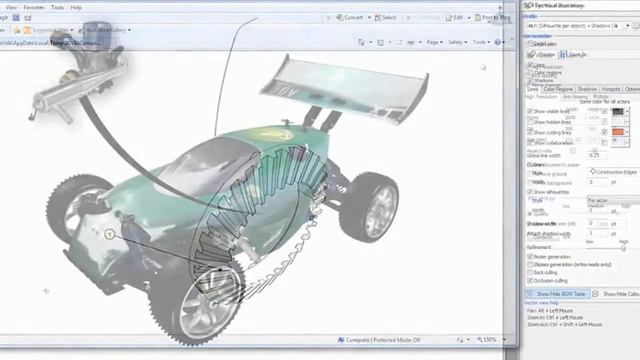Click the print icon in command bar

(x=411, y=42)
